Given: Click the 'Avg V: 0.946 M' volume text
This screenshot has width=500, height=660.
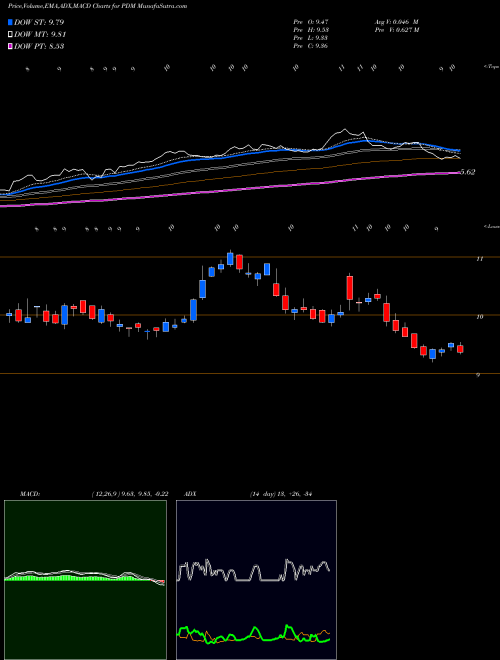Looking at the screenshot, I should click(396, 21).
